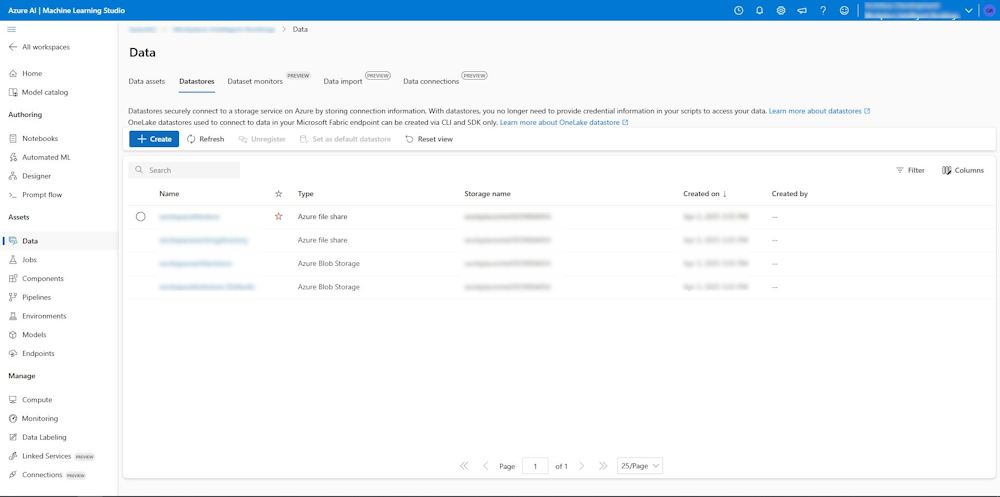1000x497 pixels.
Task: Open Designer in sidebar
Action: point(30,176)
